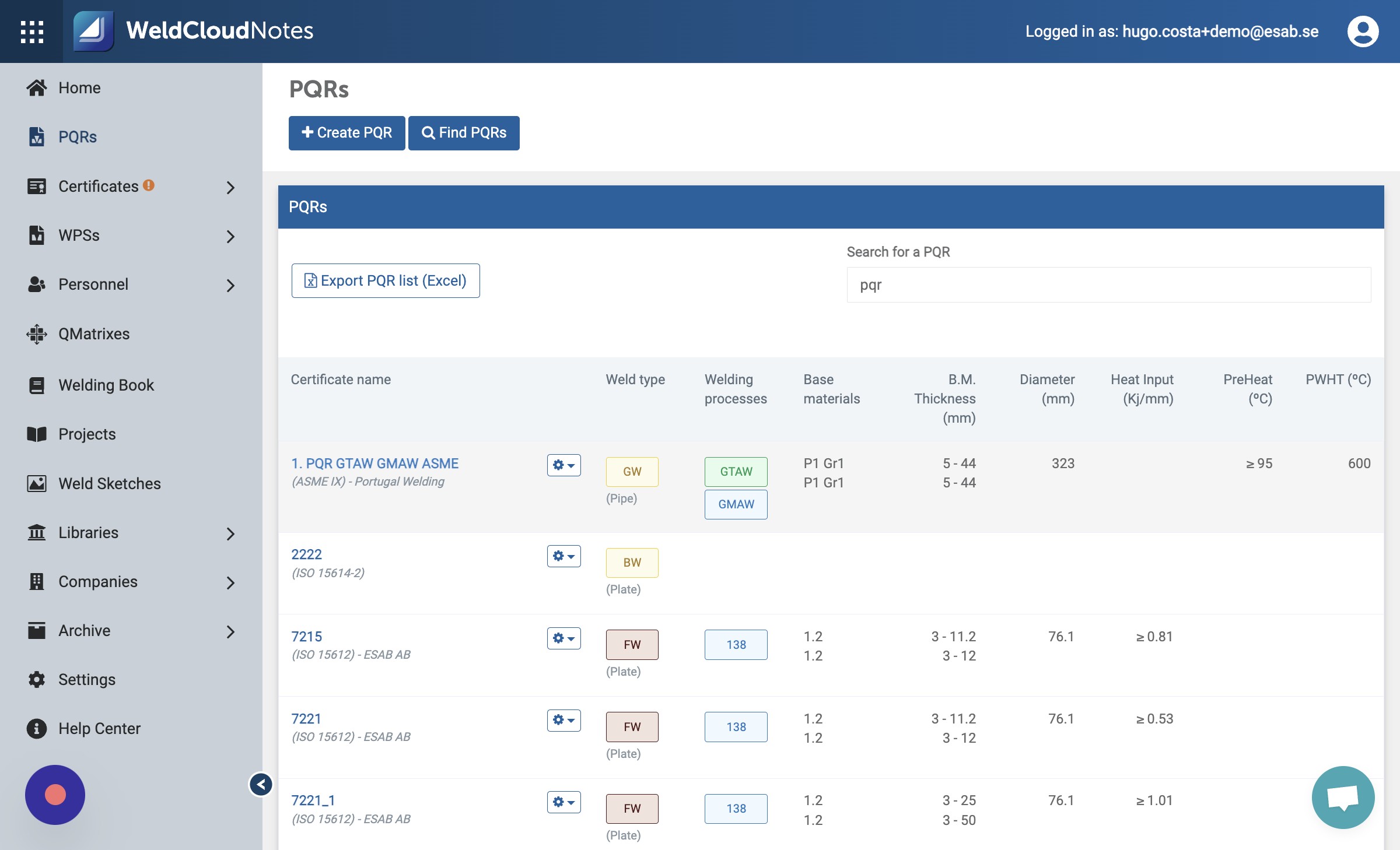Image resolution: width=1400 pixels, height=850 pixels.
Task: Click the GW weld type badge
Action: (x=632, y=472)
